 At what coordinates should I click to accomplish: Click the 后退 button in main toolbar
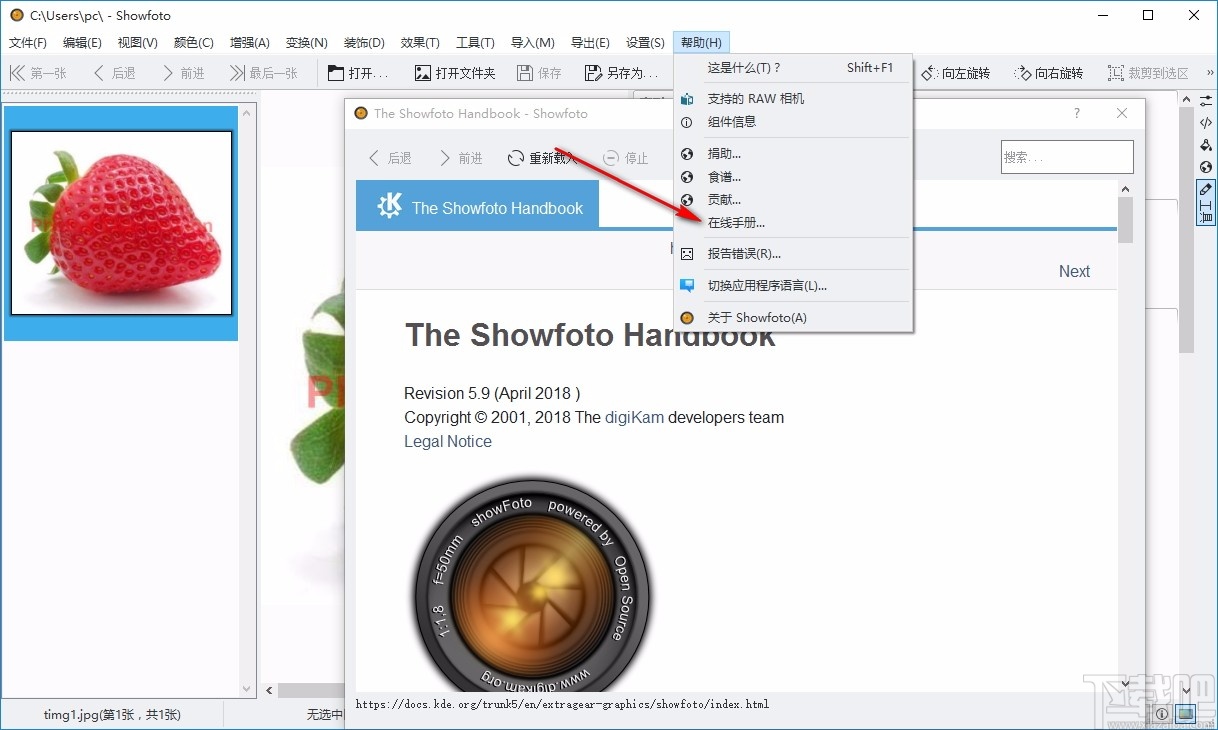click(x=114, y=73)
